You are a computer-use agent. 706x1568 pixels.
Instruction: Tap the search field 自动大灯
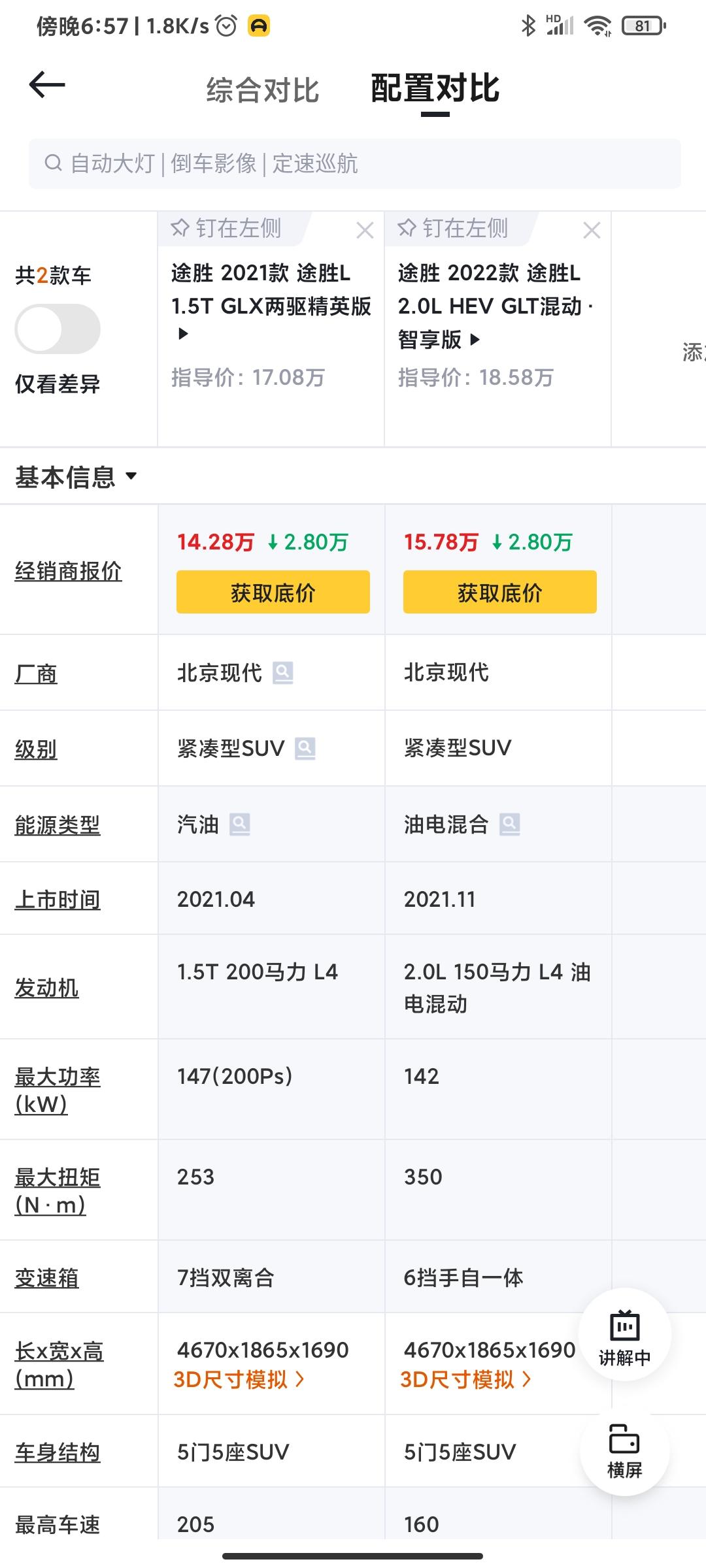tap(355, 163)
